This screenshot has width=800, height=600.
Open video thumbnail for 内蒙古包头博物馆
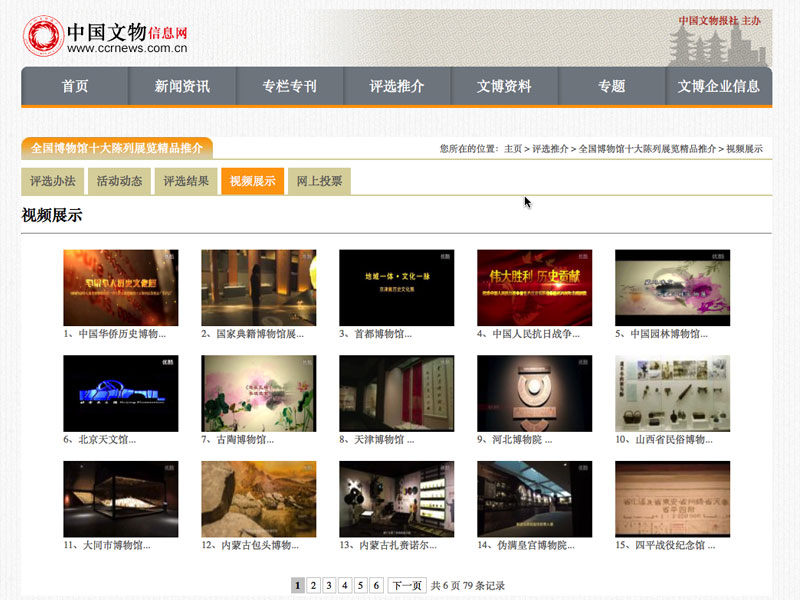[x=259, y=499]
